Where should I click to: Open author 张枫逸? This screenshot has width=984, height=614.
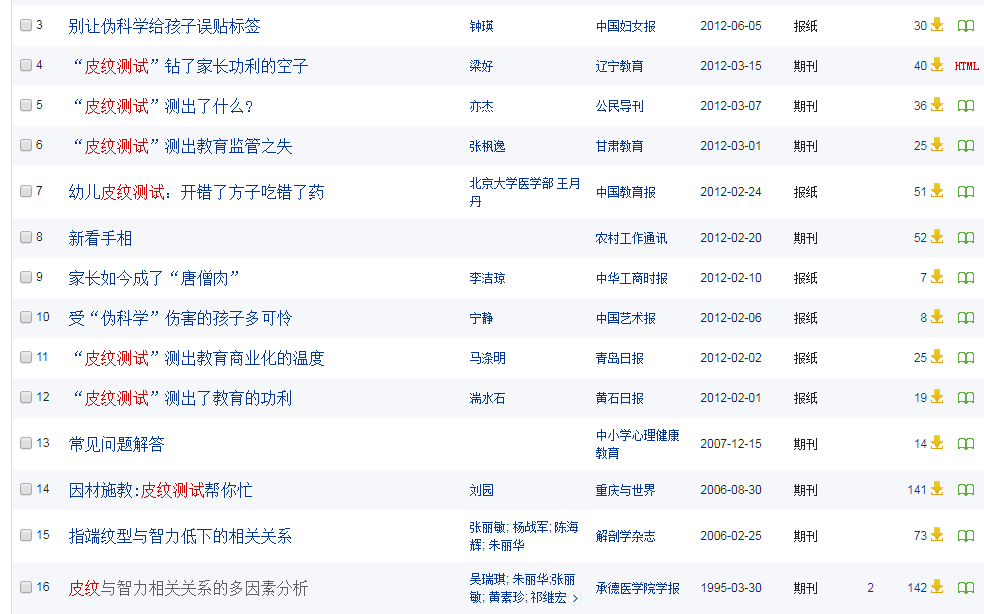coord(488,146)
